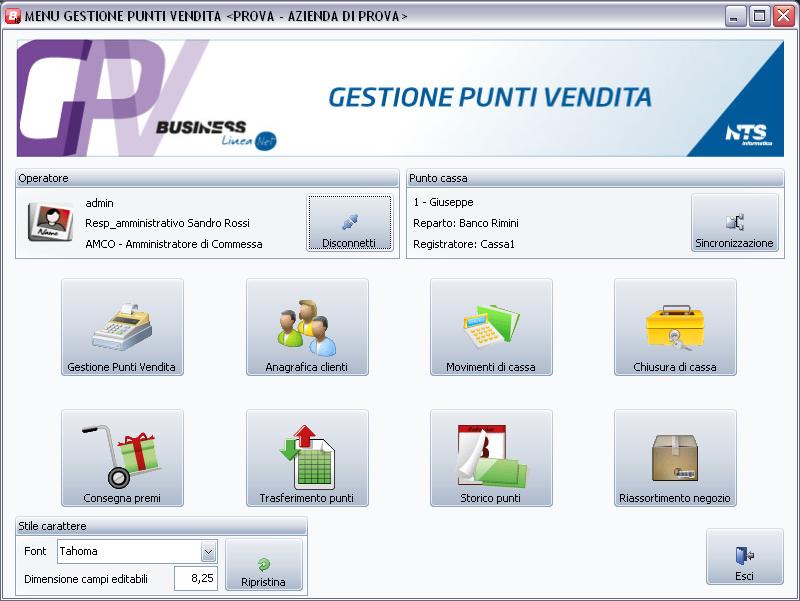Click the Esci exit button
The width and height of the screenshot is (800, 601).
tap(744, 557)
